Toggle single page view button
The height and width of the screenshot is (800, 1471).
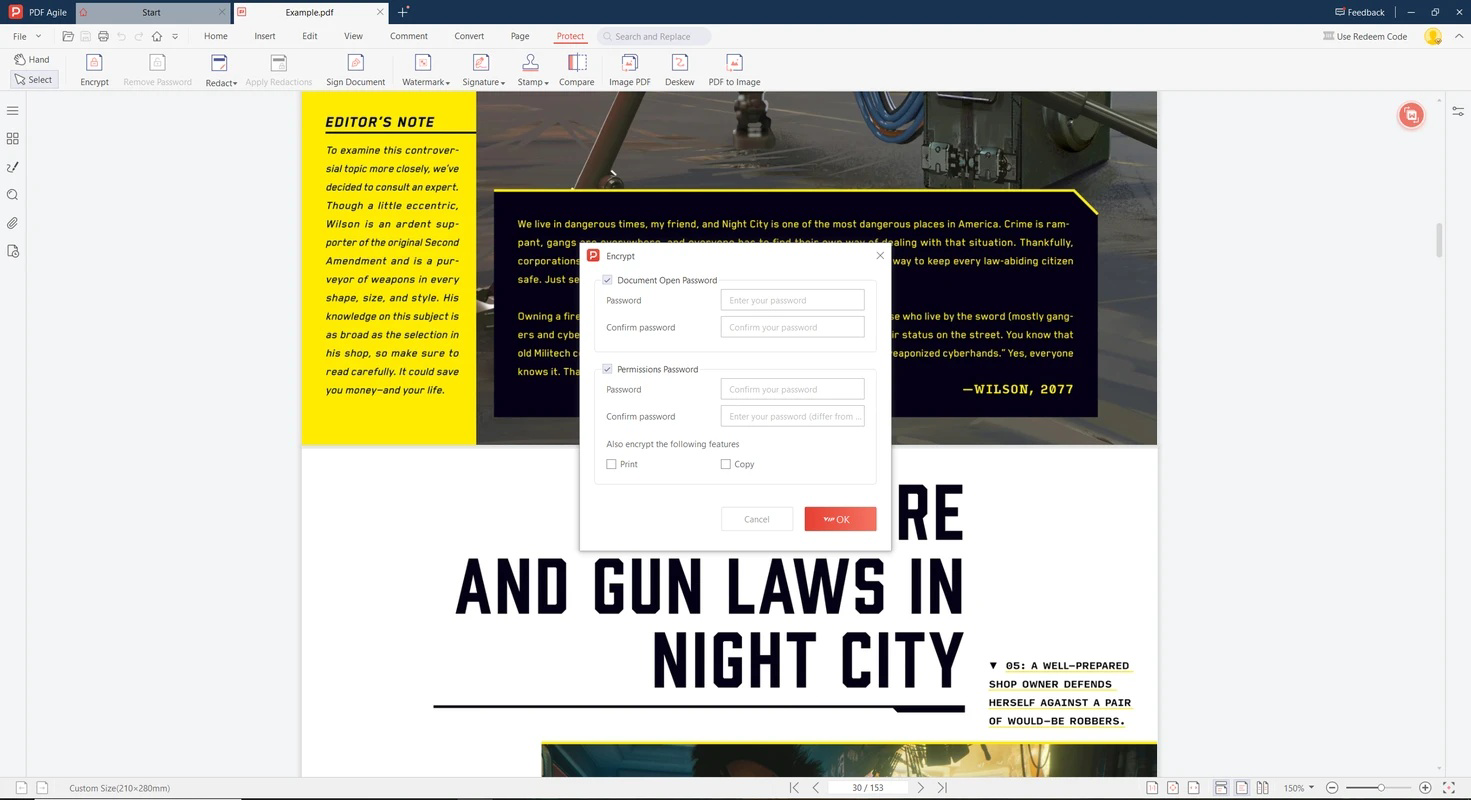[x=1241, y=788]
